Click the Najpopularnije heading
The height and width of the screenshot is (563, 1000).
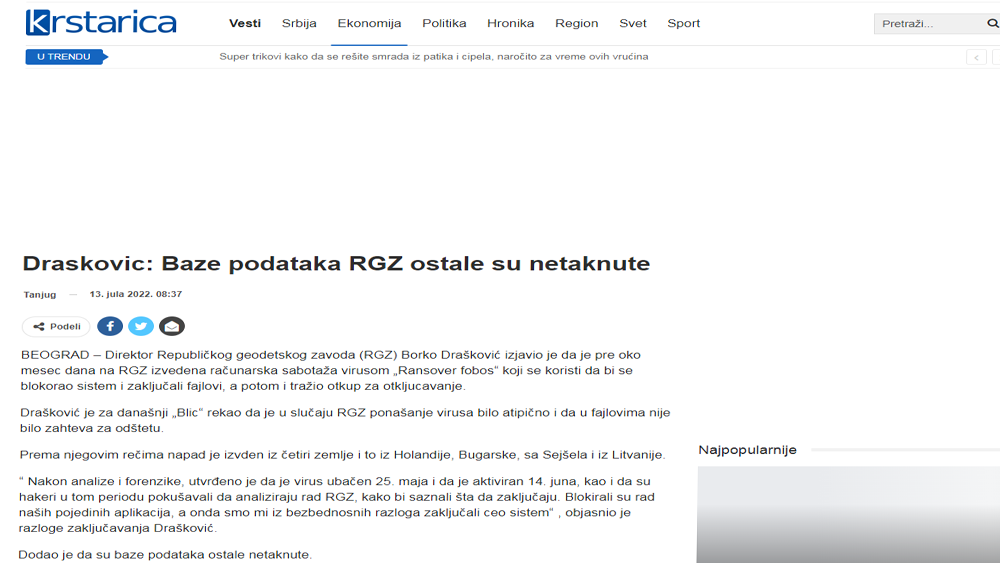click(747, 450)
